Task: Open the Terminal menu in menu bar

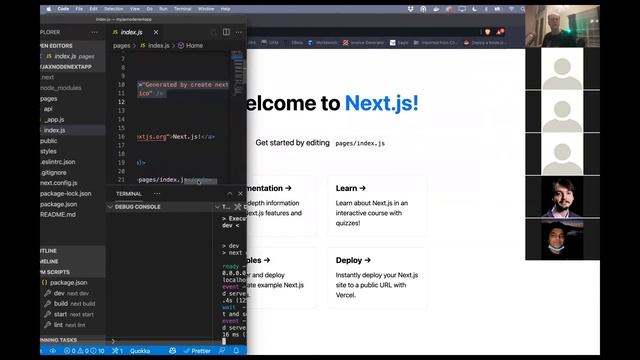Action: pyautogui.click(x=182, y=9)
